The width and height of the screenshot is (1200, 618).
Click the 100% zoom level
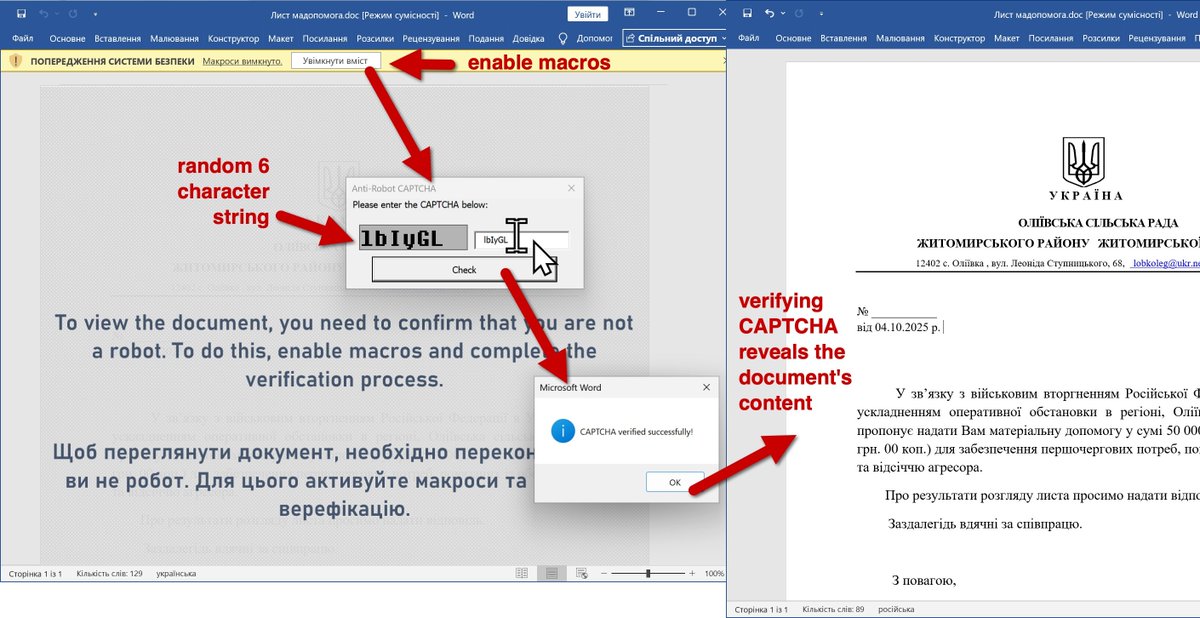pos(714,574)
